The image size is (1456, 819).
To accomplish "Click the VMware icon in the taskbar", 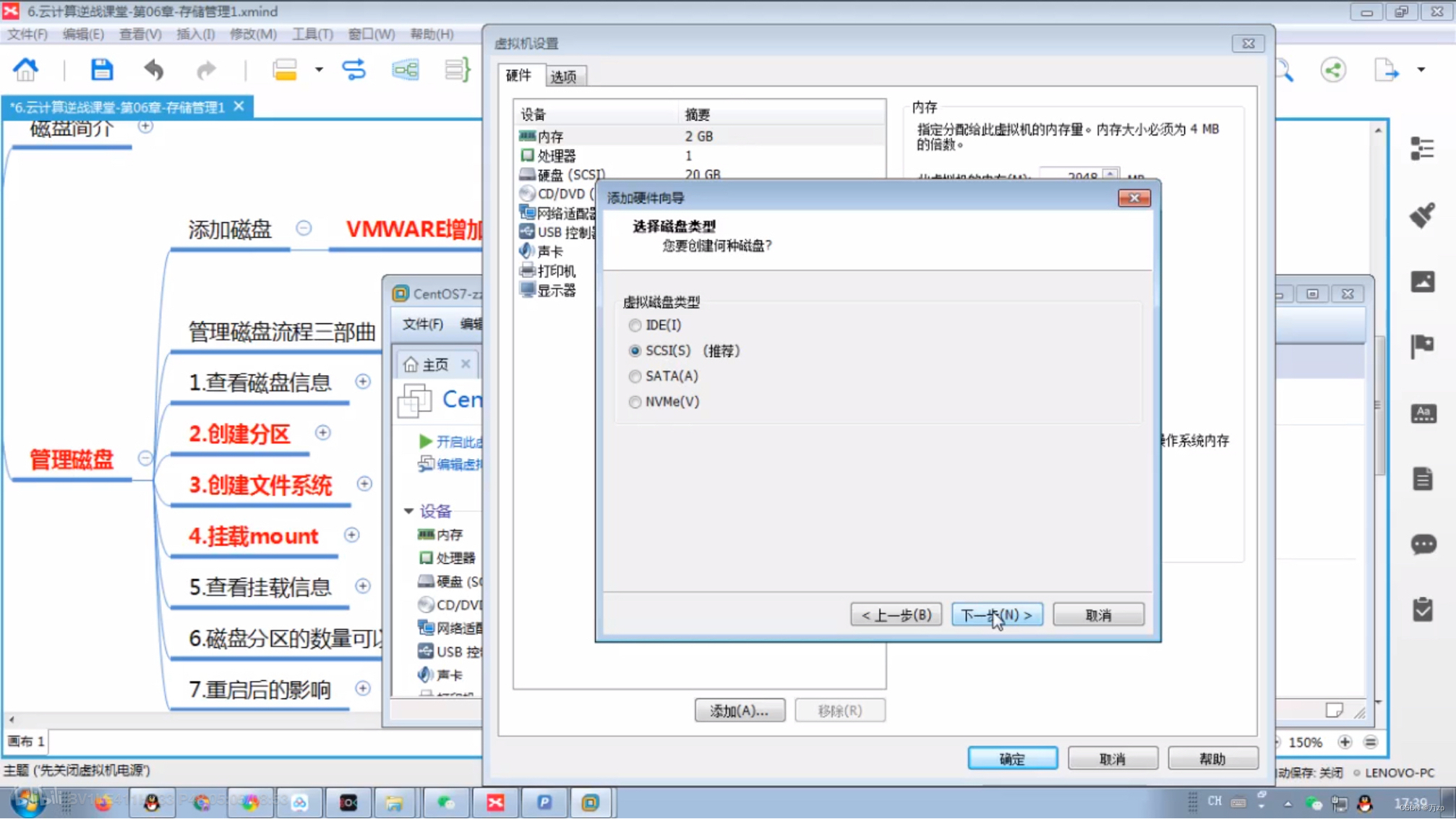I will (x=591, y=802).
